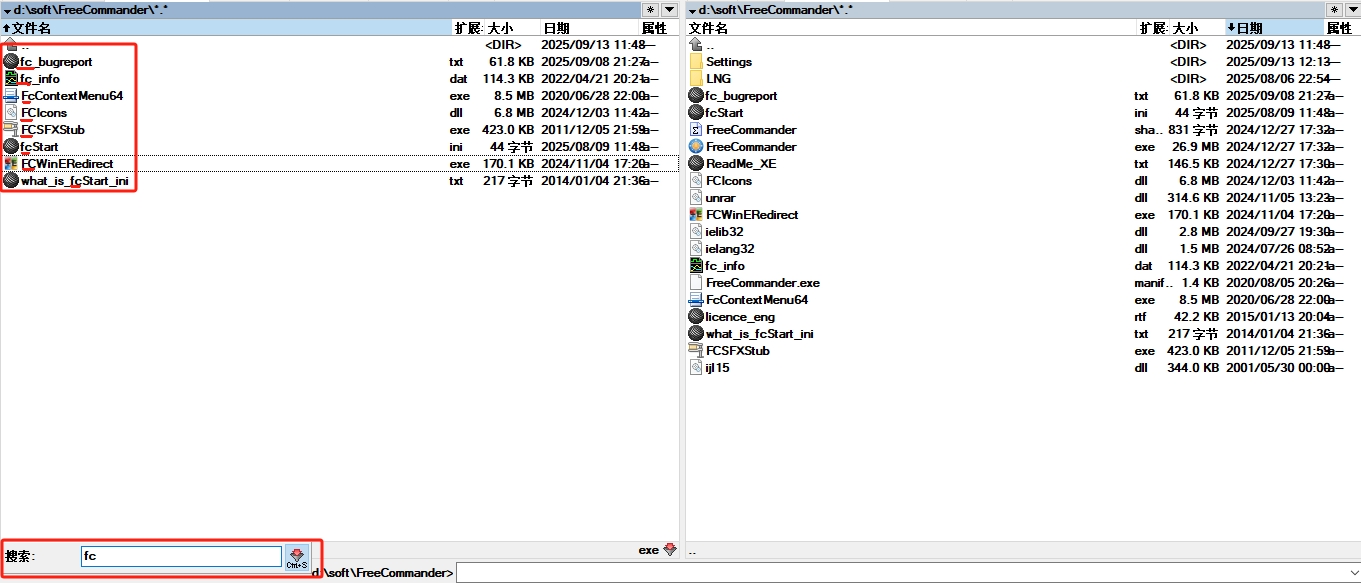Click 42.2 KB size of licence_eng
This screenshot has height=583, width=1361.
click(1197, 317)
